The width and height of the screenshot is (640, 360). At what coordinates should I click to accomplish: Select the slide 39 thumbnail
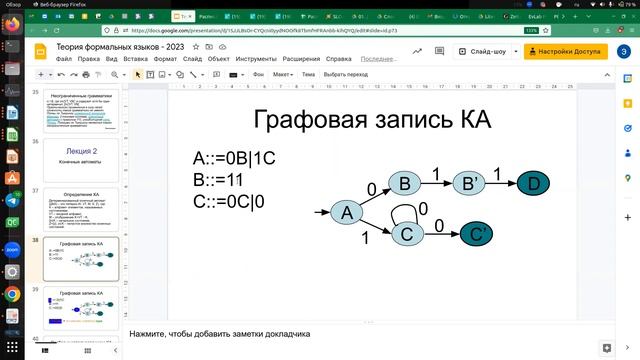81,308
